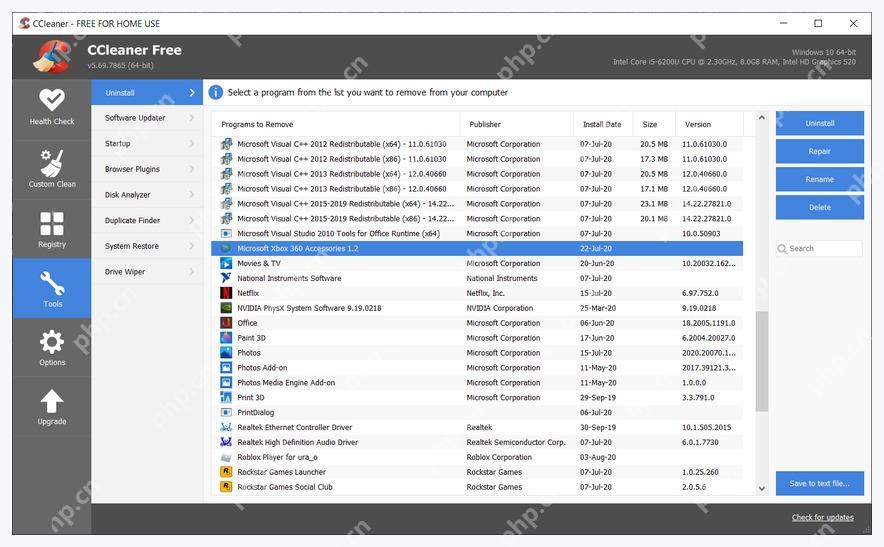
Task: Sort by Programs to Remove column
Action: point(335,124)
